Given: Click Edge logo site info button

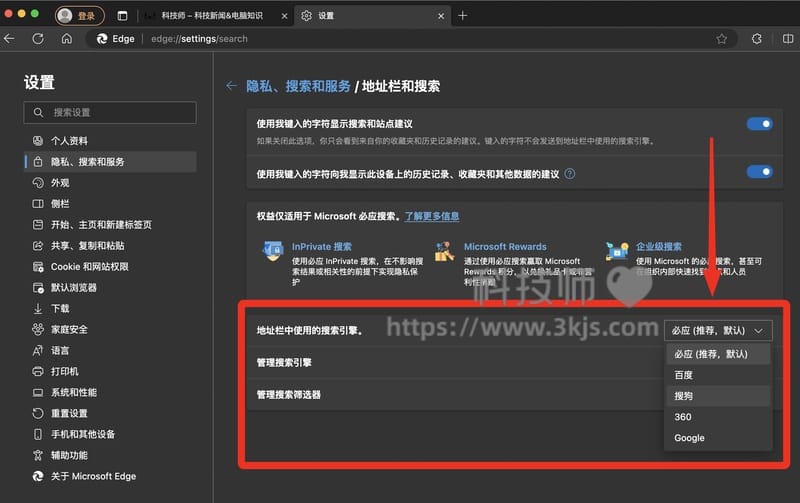Looking at the screenshot, I should tap(116, 39).
